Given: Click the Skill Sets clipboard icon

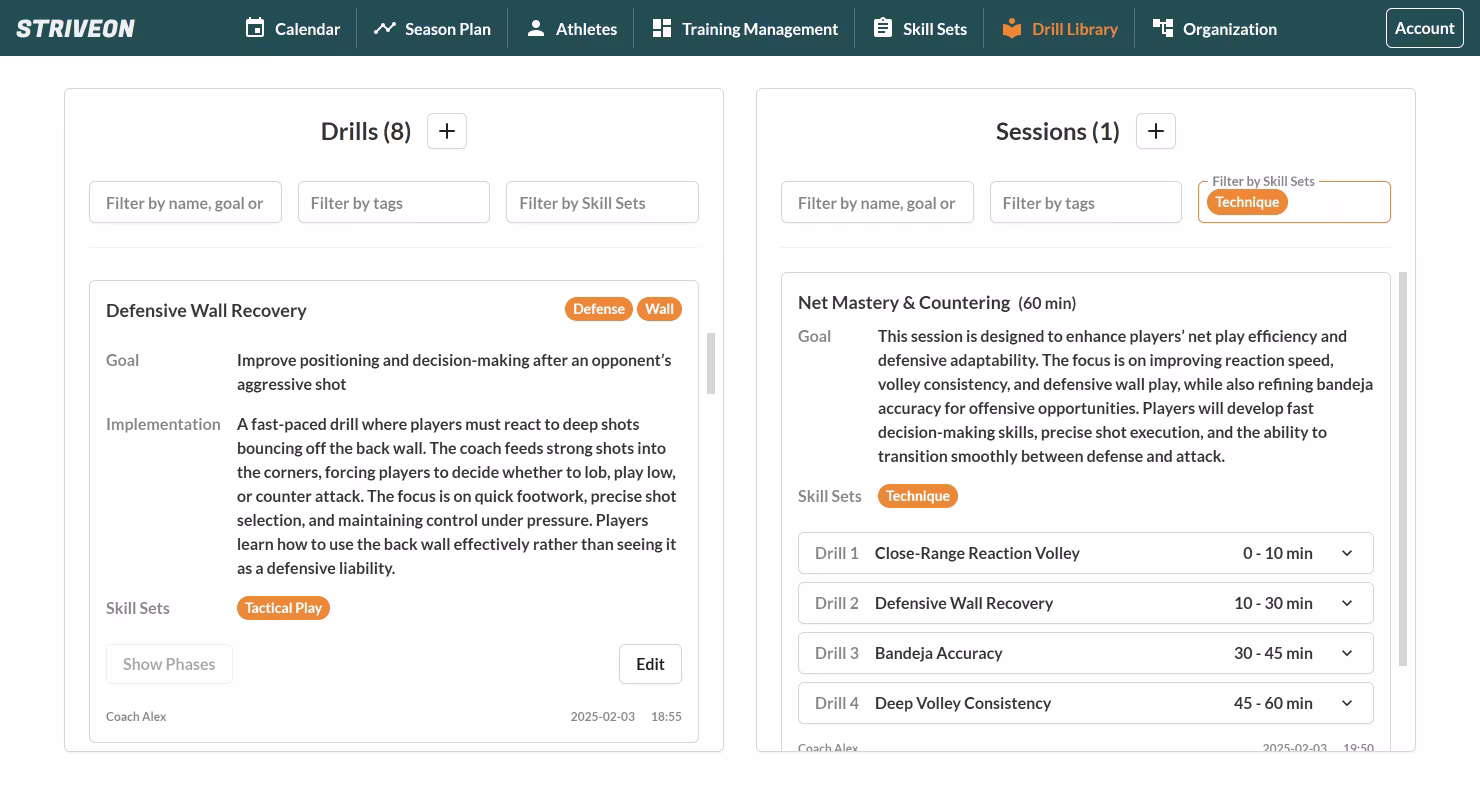Looking at the screenshot, I should [882, 28].
